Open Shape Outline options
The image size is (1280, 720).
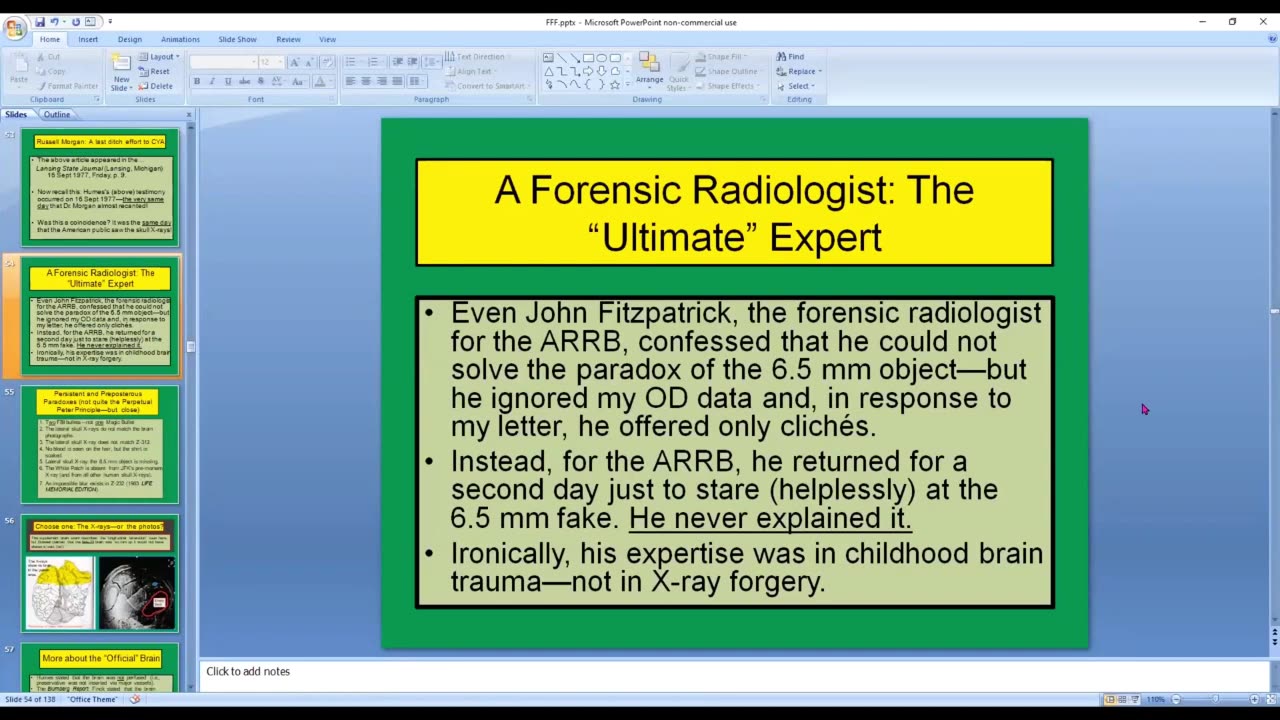point(728,71)
